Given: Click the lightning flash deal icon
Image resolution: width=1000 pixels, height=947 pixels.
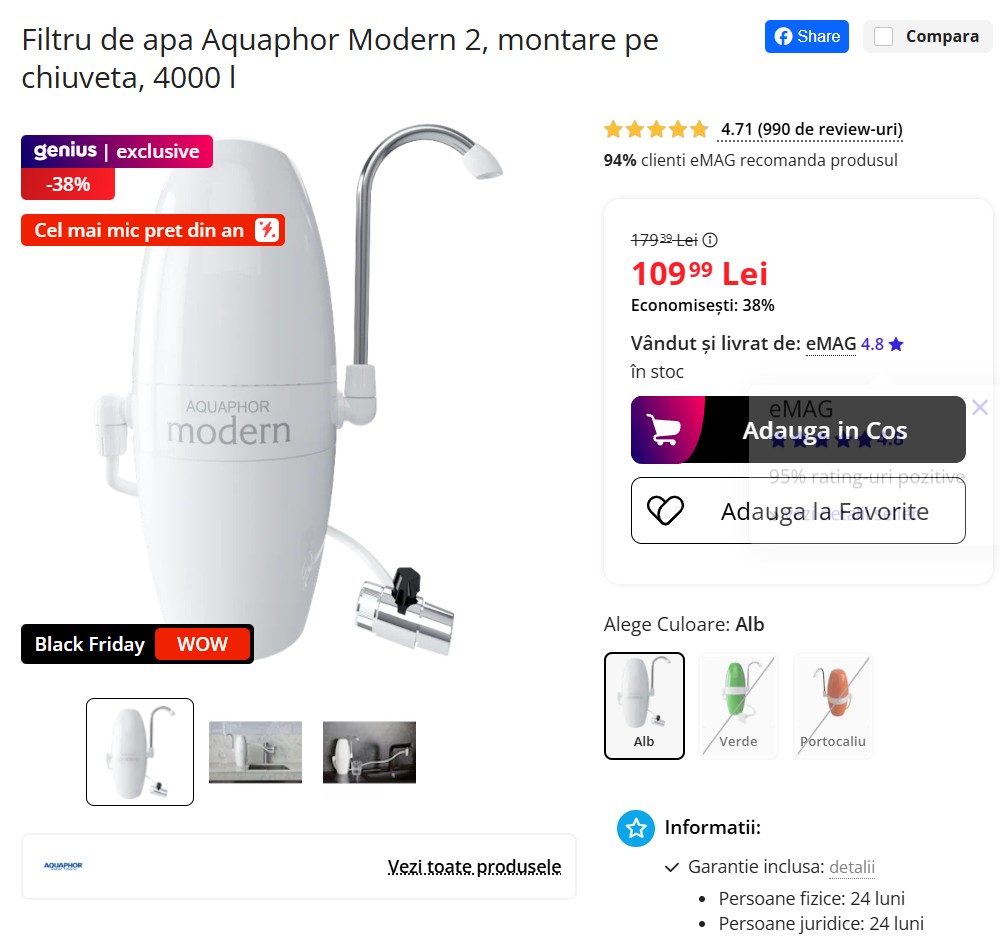Looking at the screenshot, I should (x=267, y=230).
